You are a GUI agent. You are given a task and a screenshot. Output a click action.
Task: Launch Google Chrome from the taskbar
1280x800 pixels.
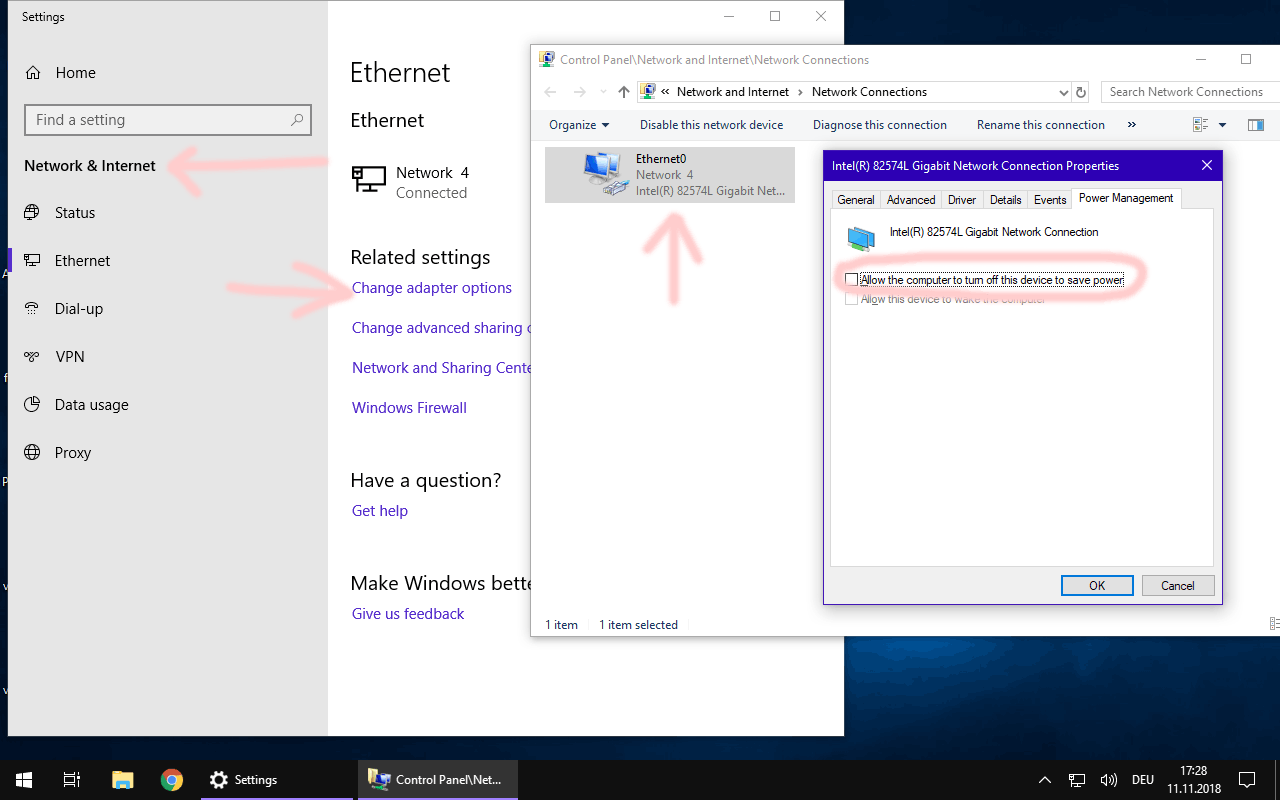(x=172, y=780)
